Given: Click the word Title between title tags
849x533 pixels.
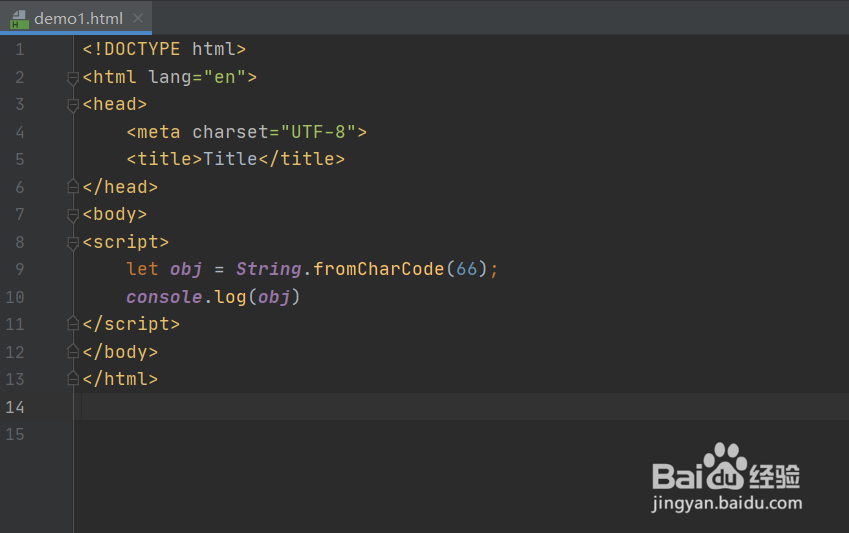Looking at the screenshot, I should 230,159.
